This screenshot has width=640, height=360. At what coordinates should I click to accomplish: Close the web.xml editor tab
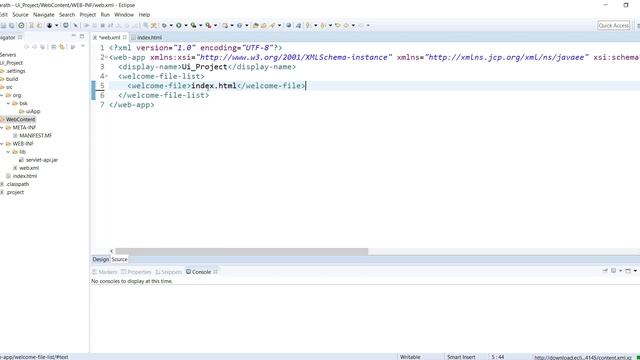[124, 37]
